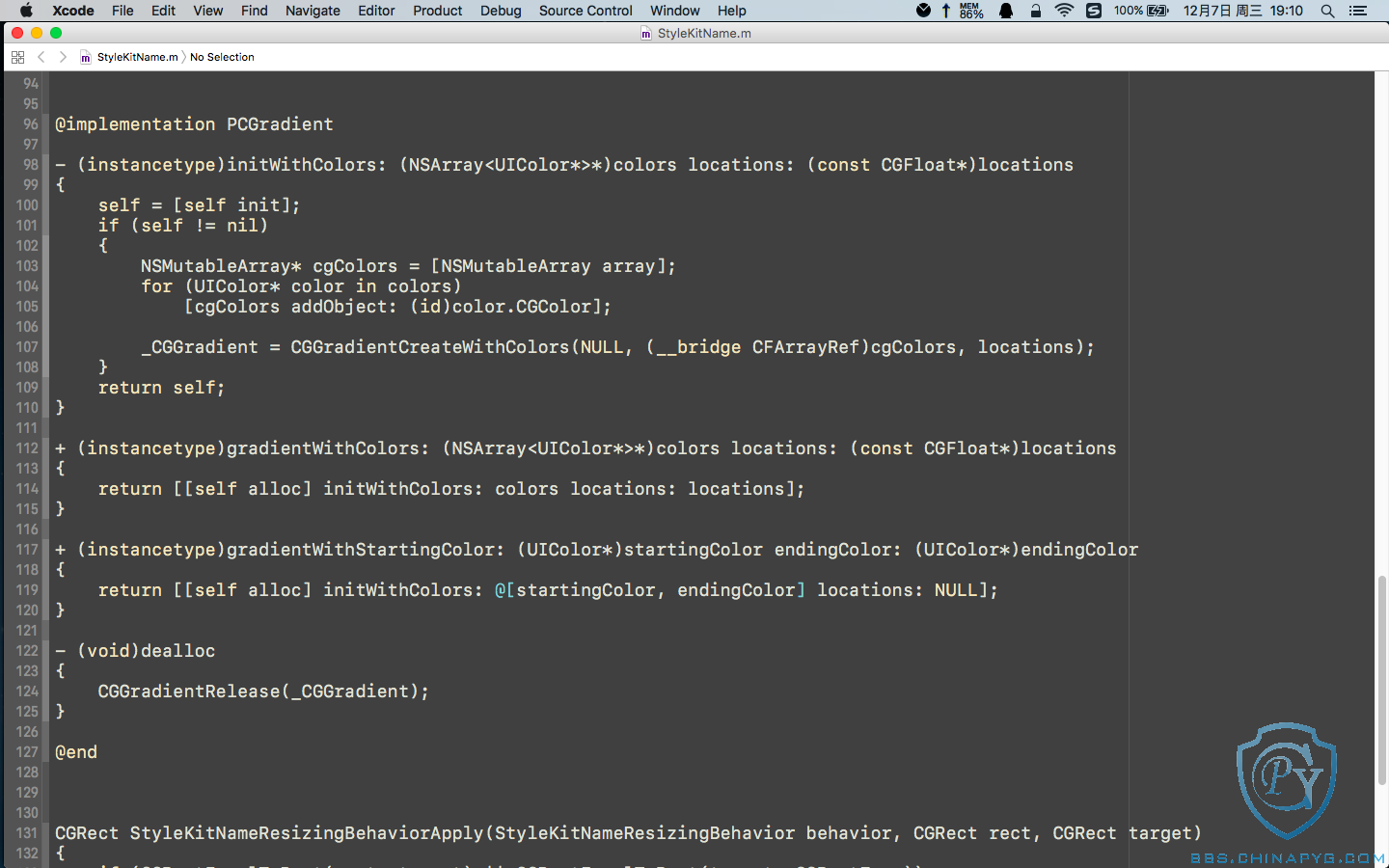Open the Help menu
The height and width of the screenshot is (868, 1389).
731,11
